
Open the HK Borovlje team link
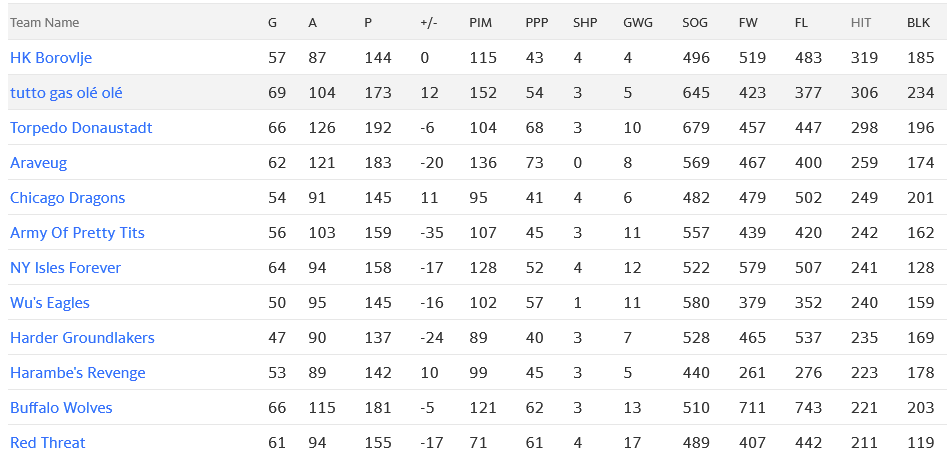[51, 58]
